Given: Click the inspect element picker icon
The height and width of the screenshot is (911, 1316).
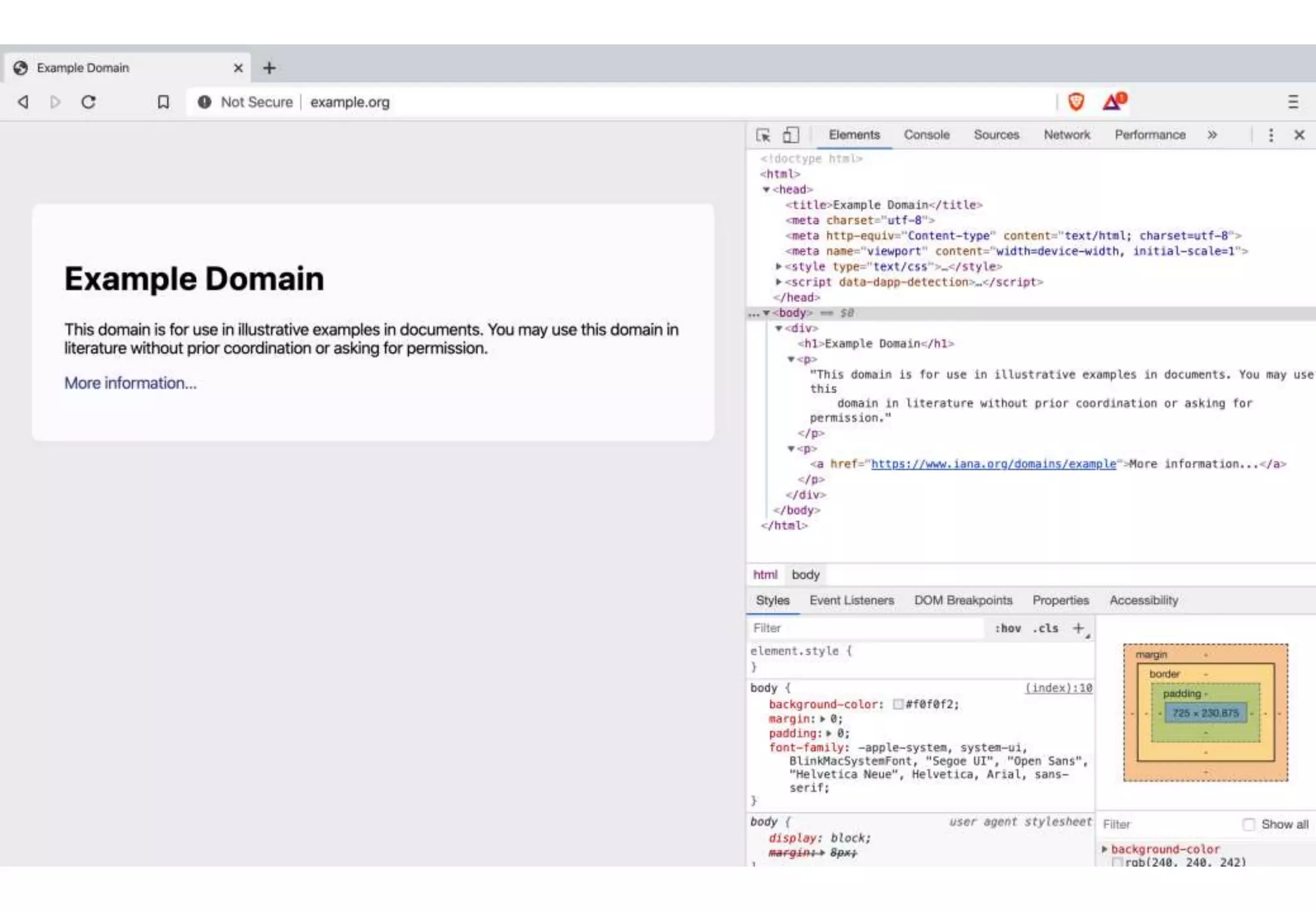Looking at the screenshot, I should point(763,135).
